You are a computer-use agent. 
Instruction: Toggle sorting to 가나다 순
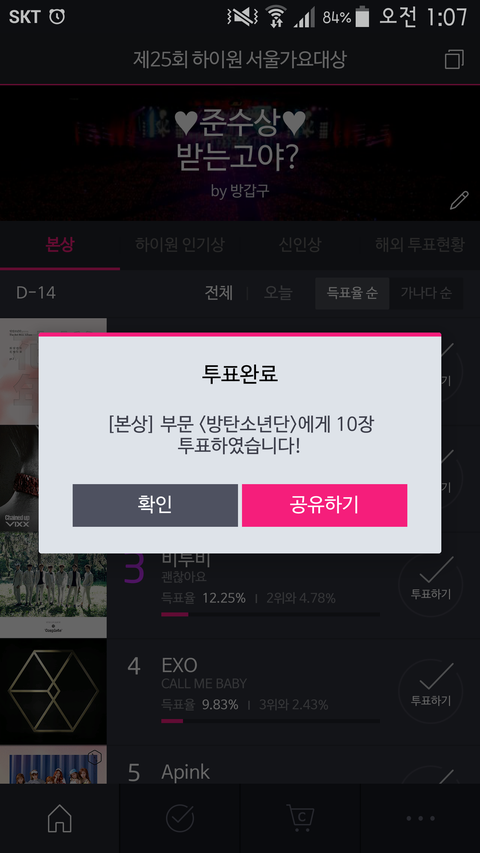426,293
